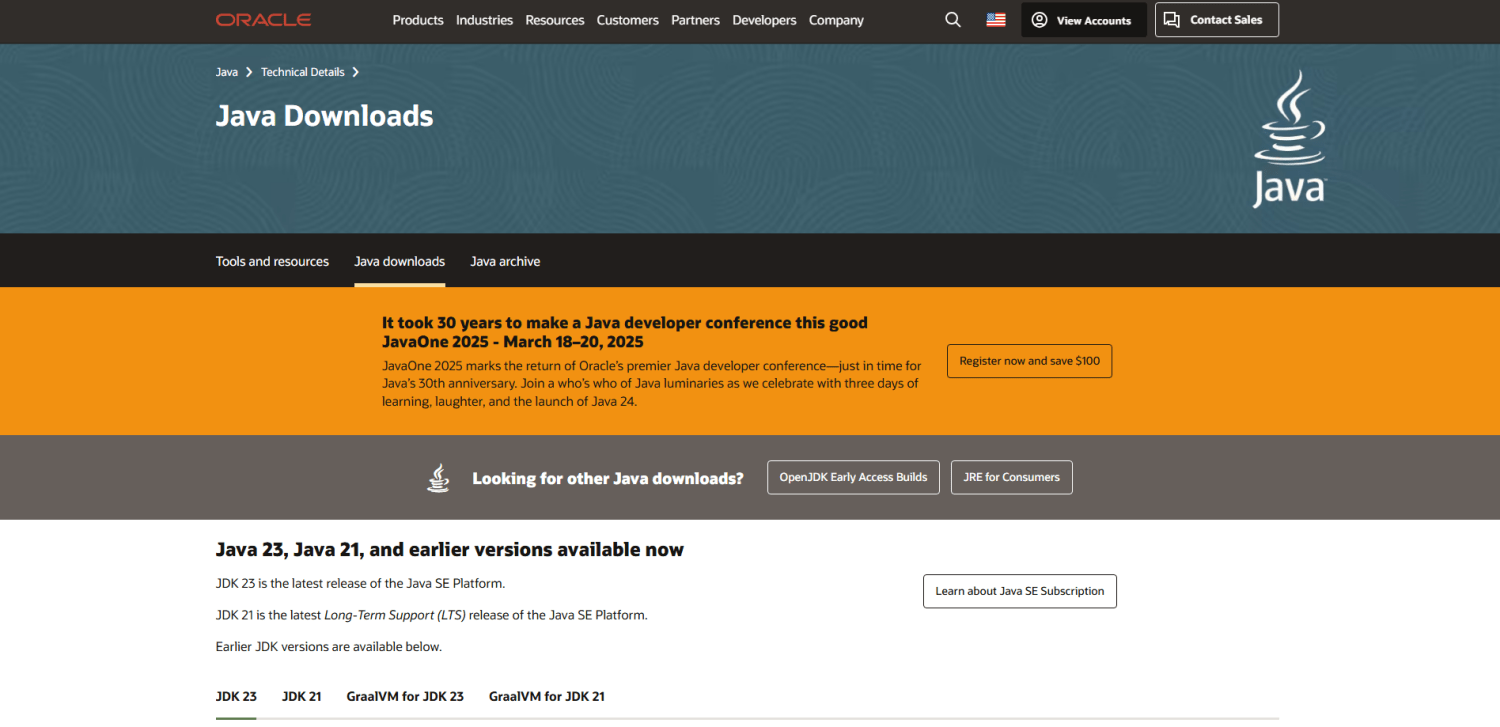Go to Java breadcrumb link

coord(227,72)
